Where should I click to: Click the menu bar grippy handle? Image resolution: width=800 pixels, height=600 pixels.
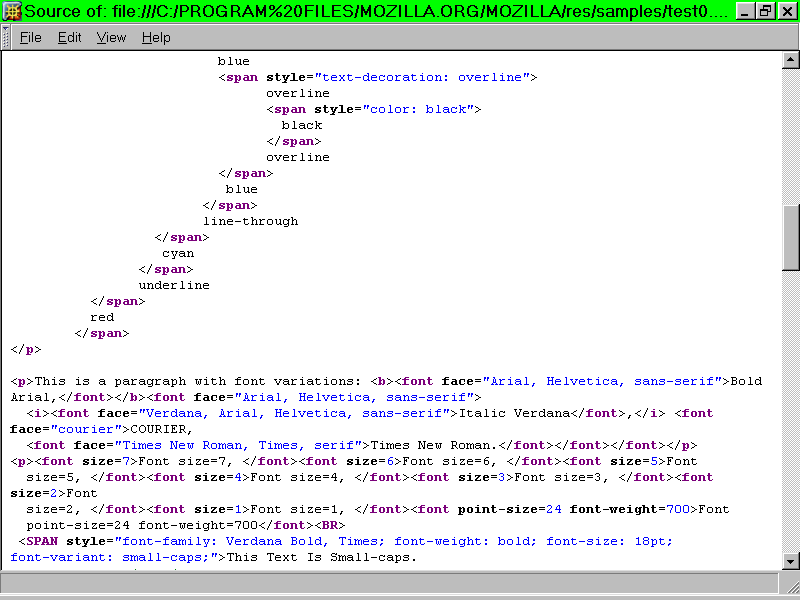tap(7, 37)
